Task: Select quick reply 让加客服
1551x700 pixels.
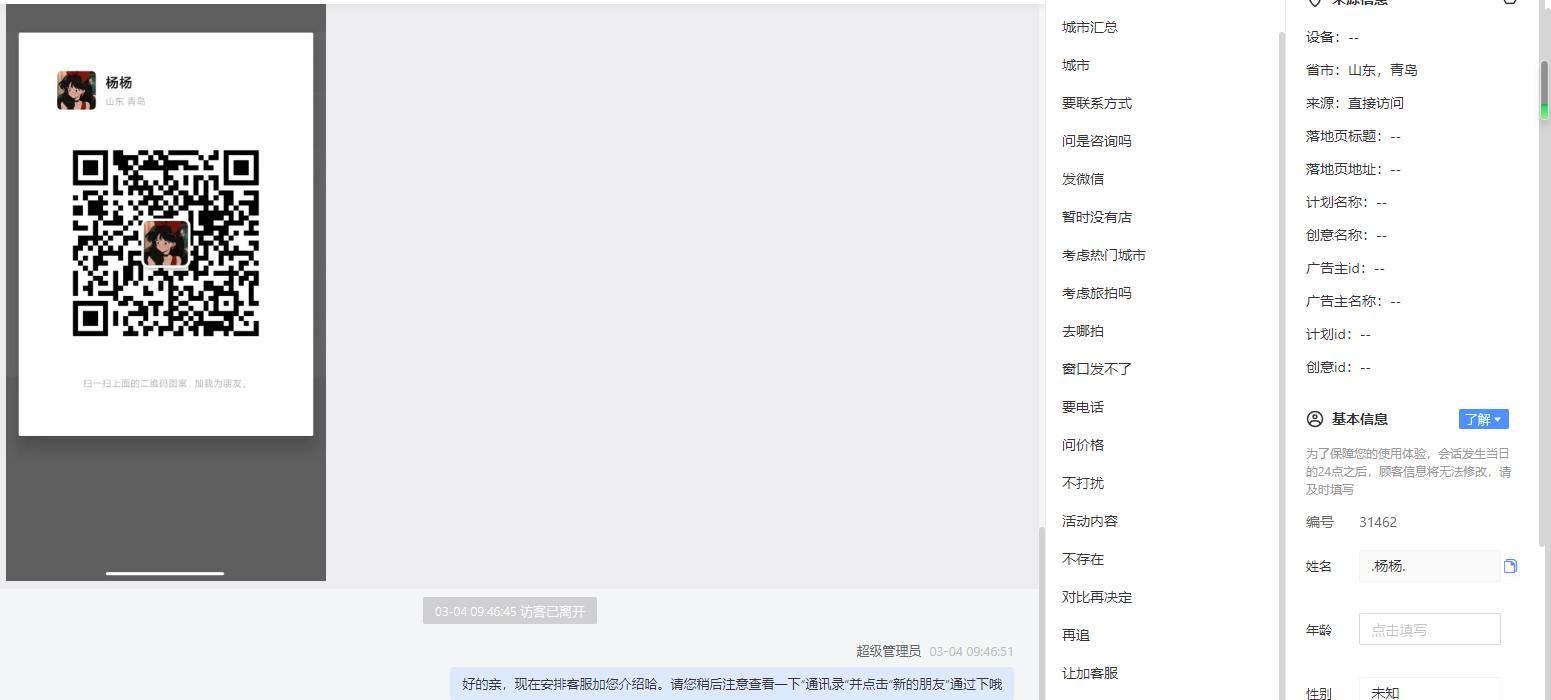Action: click(1090, 673)
